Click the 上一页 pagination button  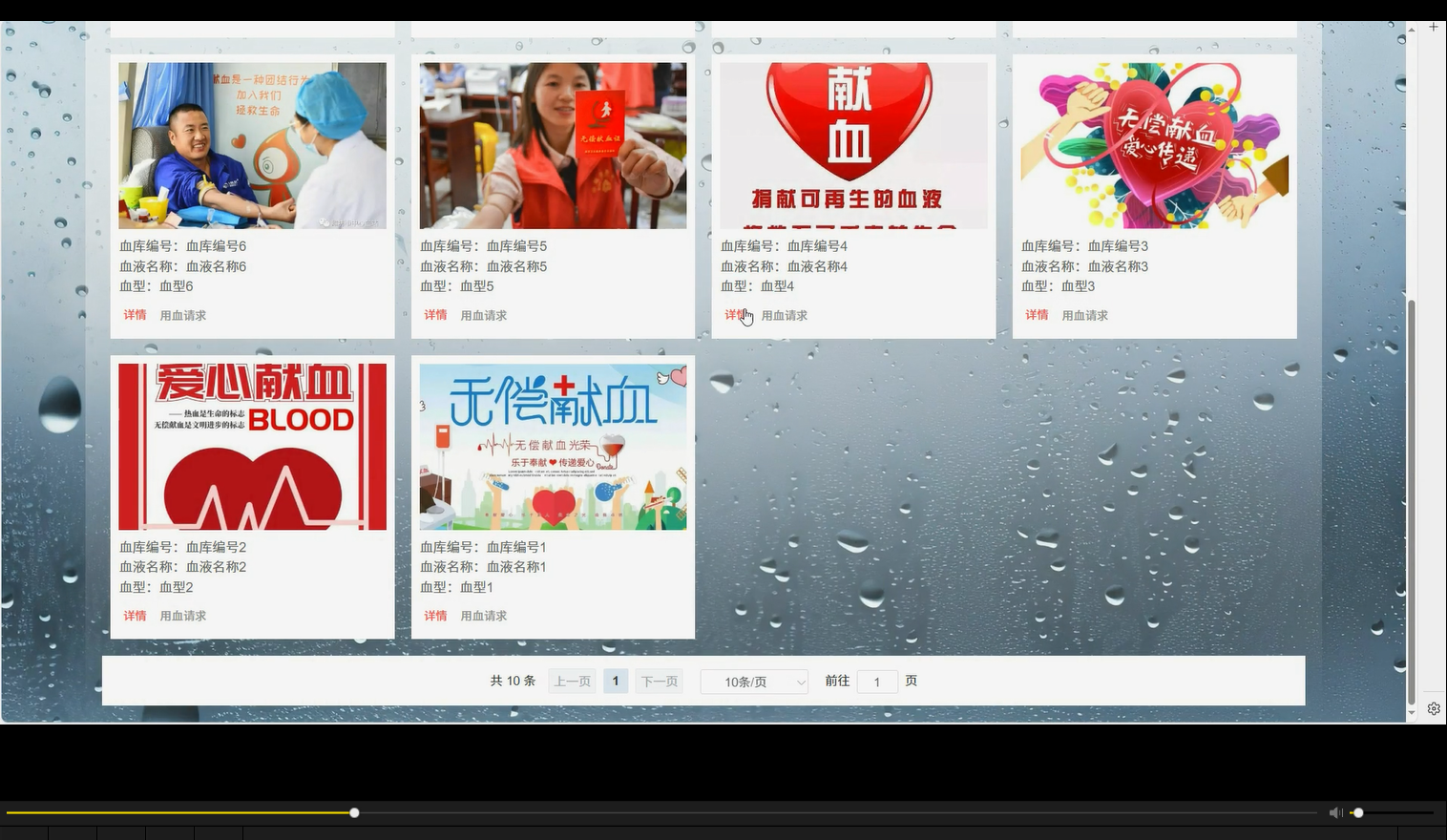pyautogui.click(x=571, y=681)
